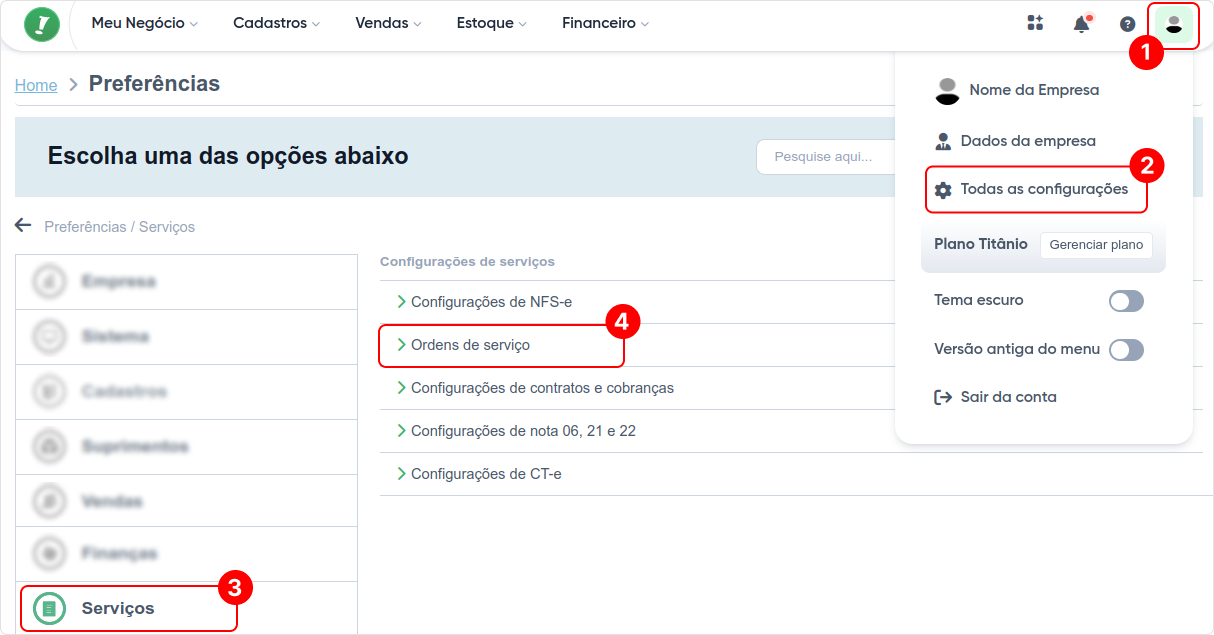Click the Serviços sidebar icon
The image size is (1214, 635).
(x=49, y=608)
